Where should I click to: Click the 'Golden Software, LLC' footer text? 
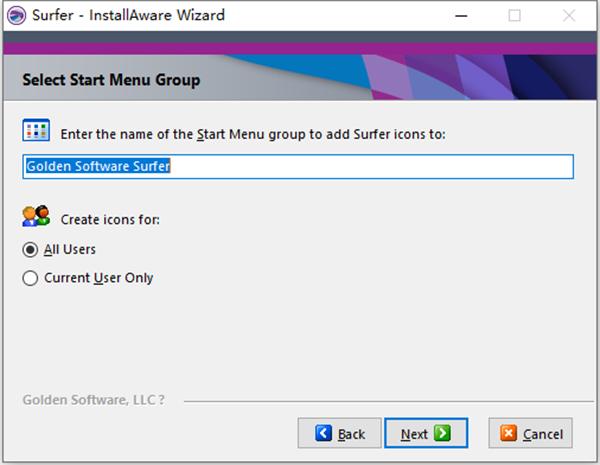pyautogui.click(x=93, y=400)
